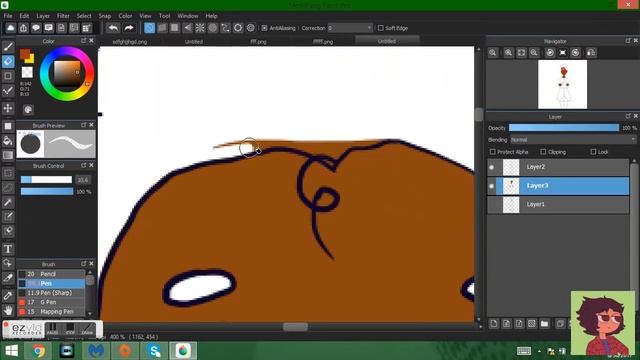Select the Bucket fill tool
Image resolution: width=640 pixels, height=360 pixels.
pyautogui.click(x=8, y=141)
